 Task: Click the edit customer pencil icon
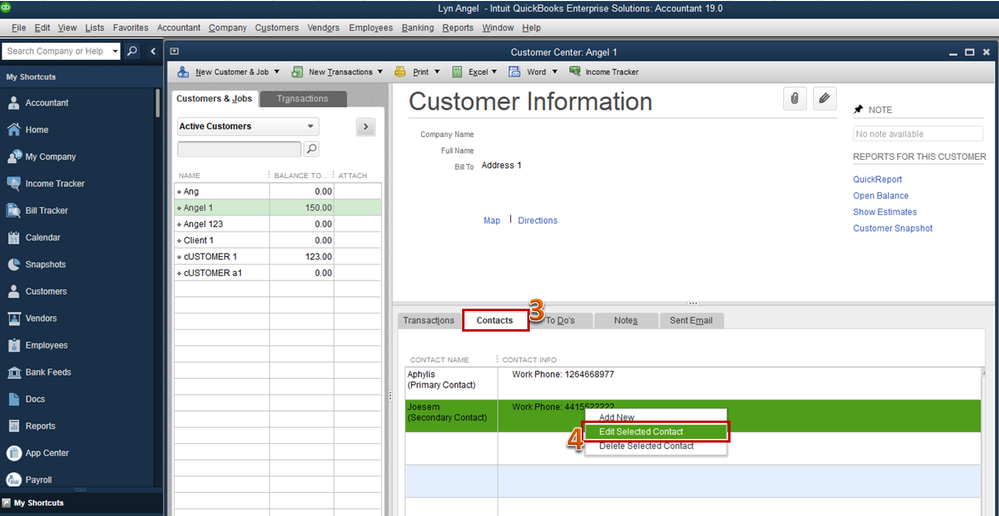click(824, 98)
